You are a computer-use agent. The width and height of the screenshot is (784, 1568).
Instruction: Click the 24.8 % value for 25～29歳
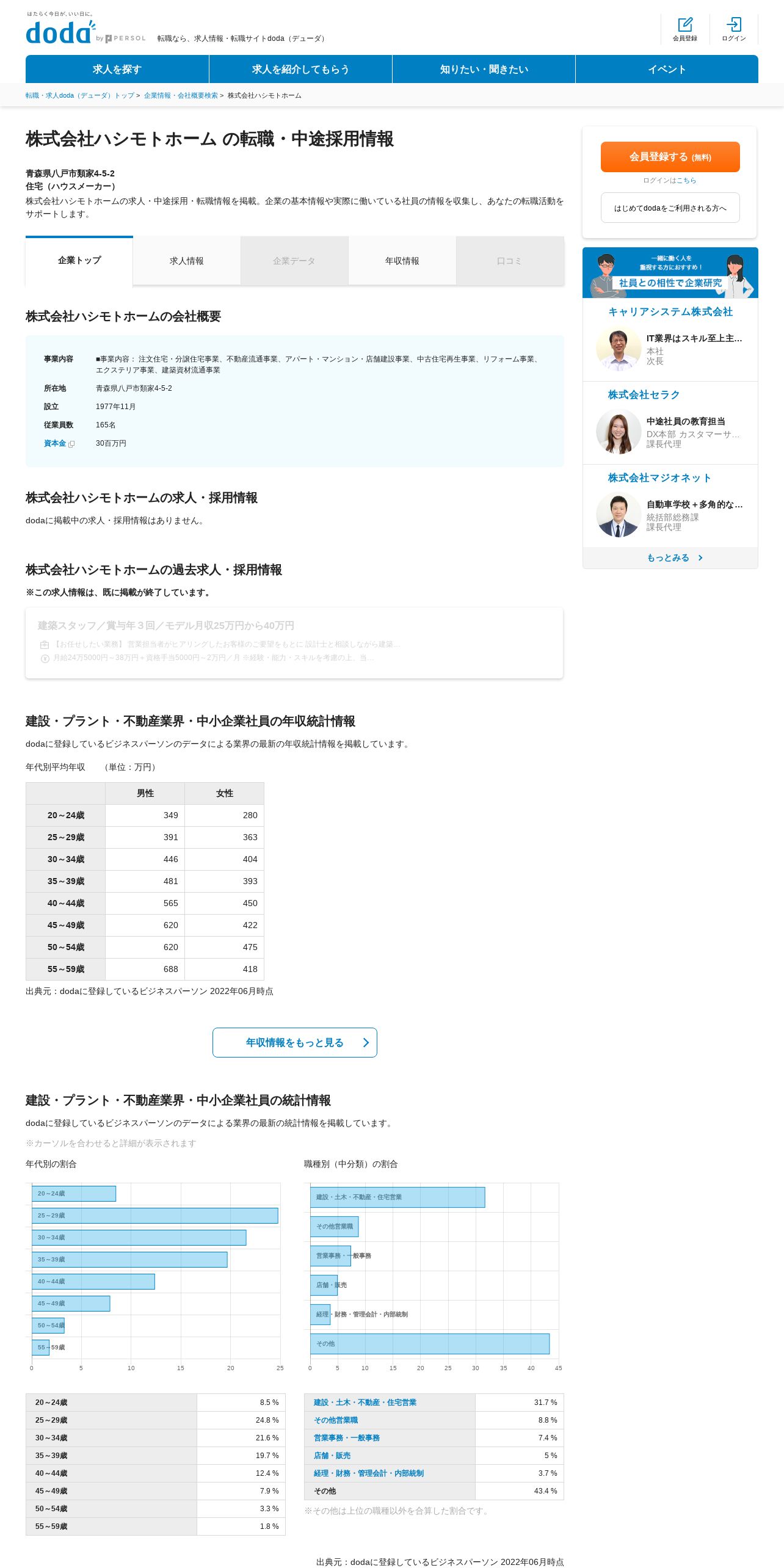pyautogui.click(x=267, y=1420)
